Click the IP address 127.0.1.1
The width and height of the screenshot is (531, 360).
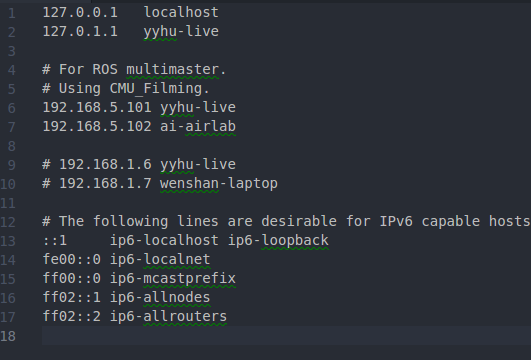[80, 31]
